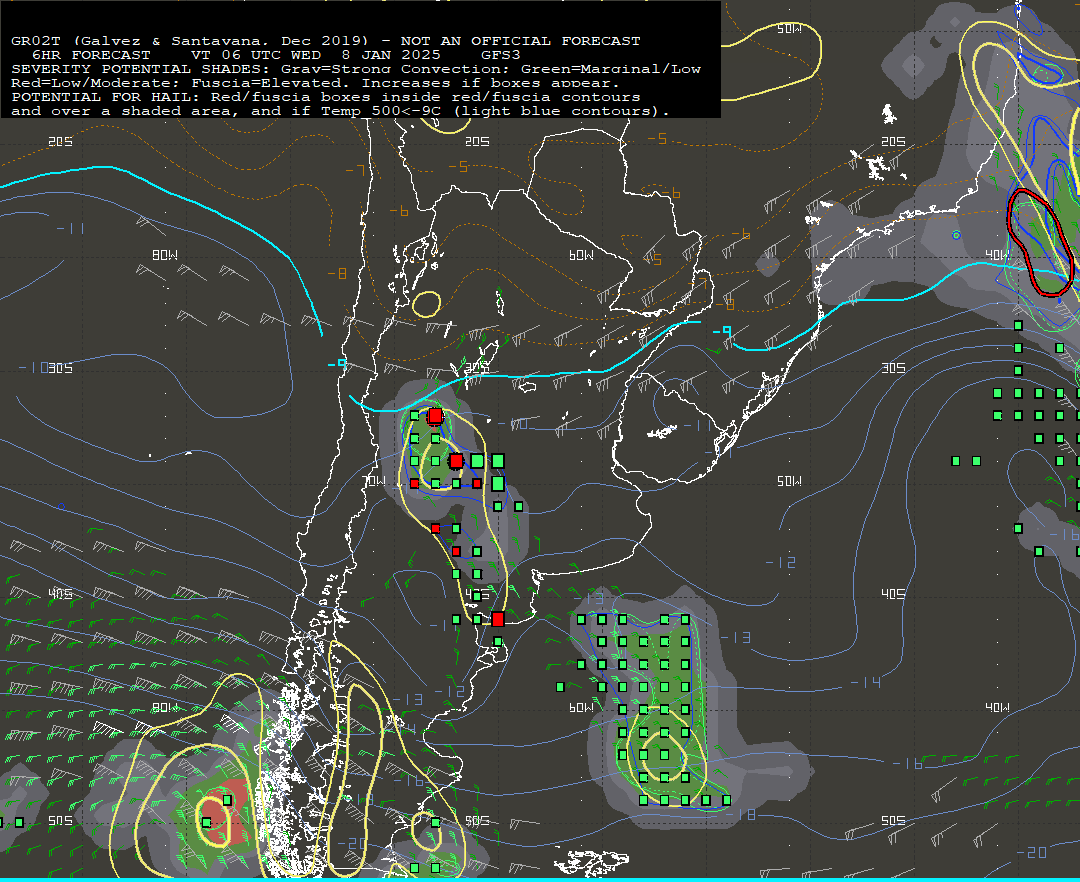Click the '-18' temperature contour label
1080x882 pixels.
[740, 815]
